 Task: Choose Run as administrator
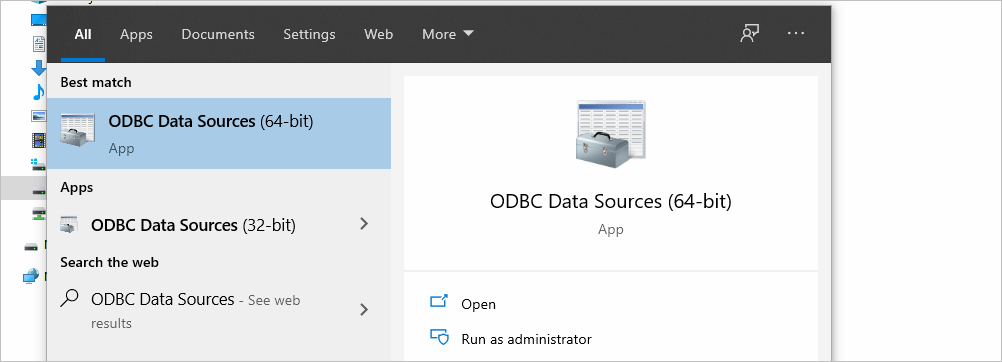click(x=527, y=339)
